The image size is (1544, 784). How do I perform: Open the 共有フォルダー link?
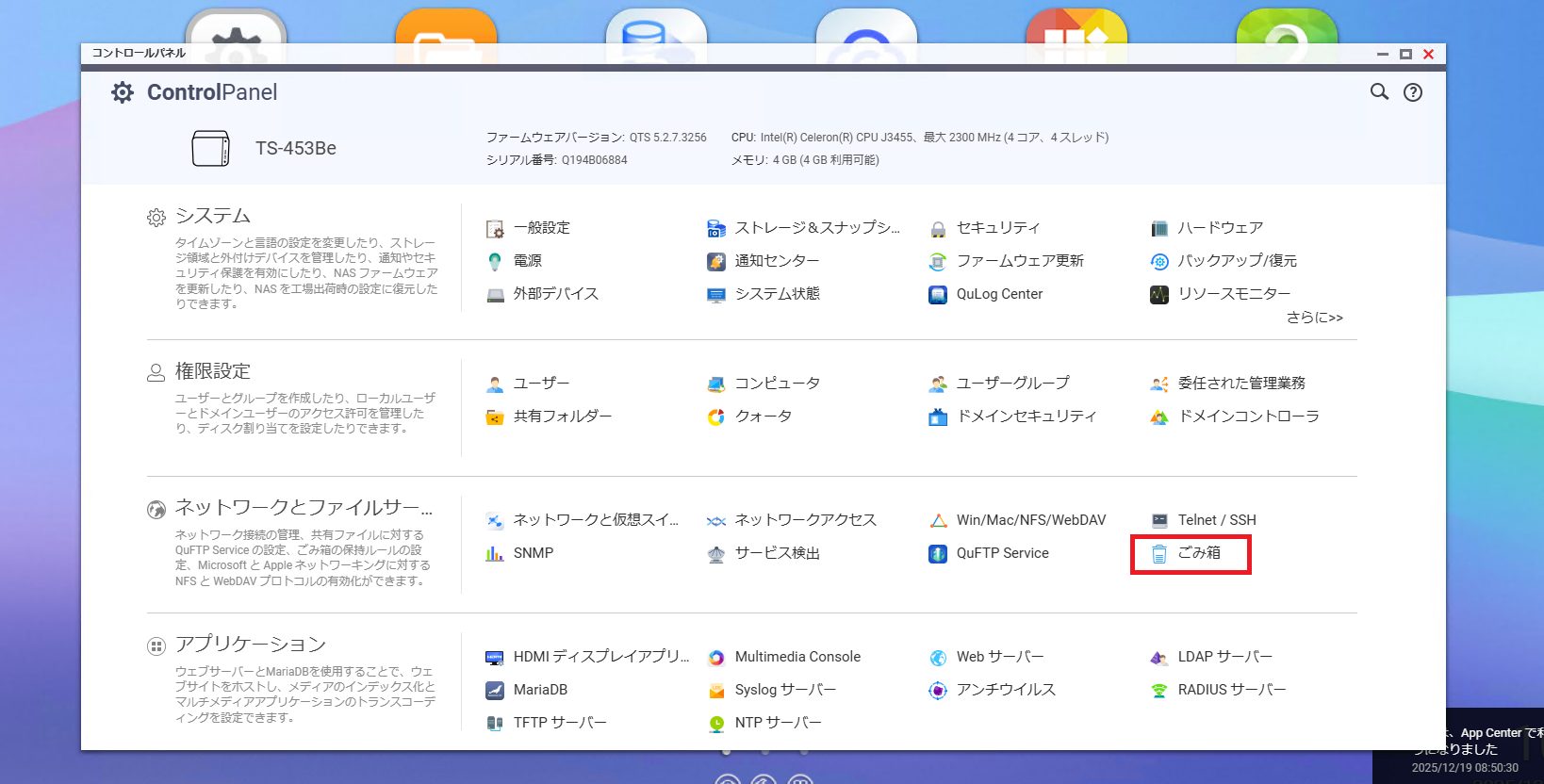coord(563,416)
